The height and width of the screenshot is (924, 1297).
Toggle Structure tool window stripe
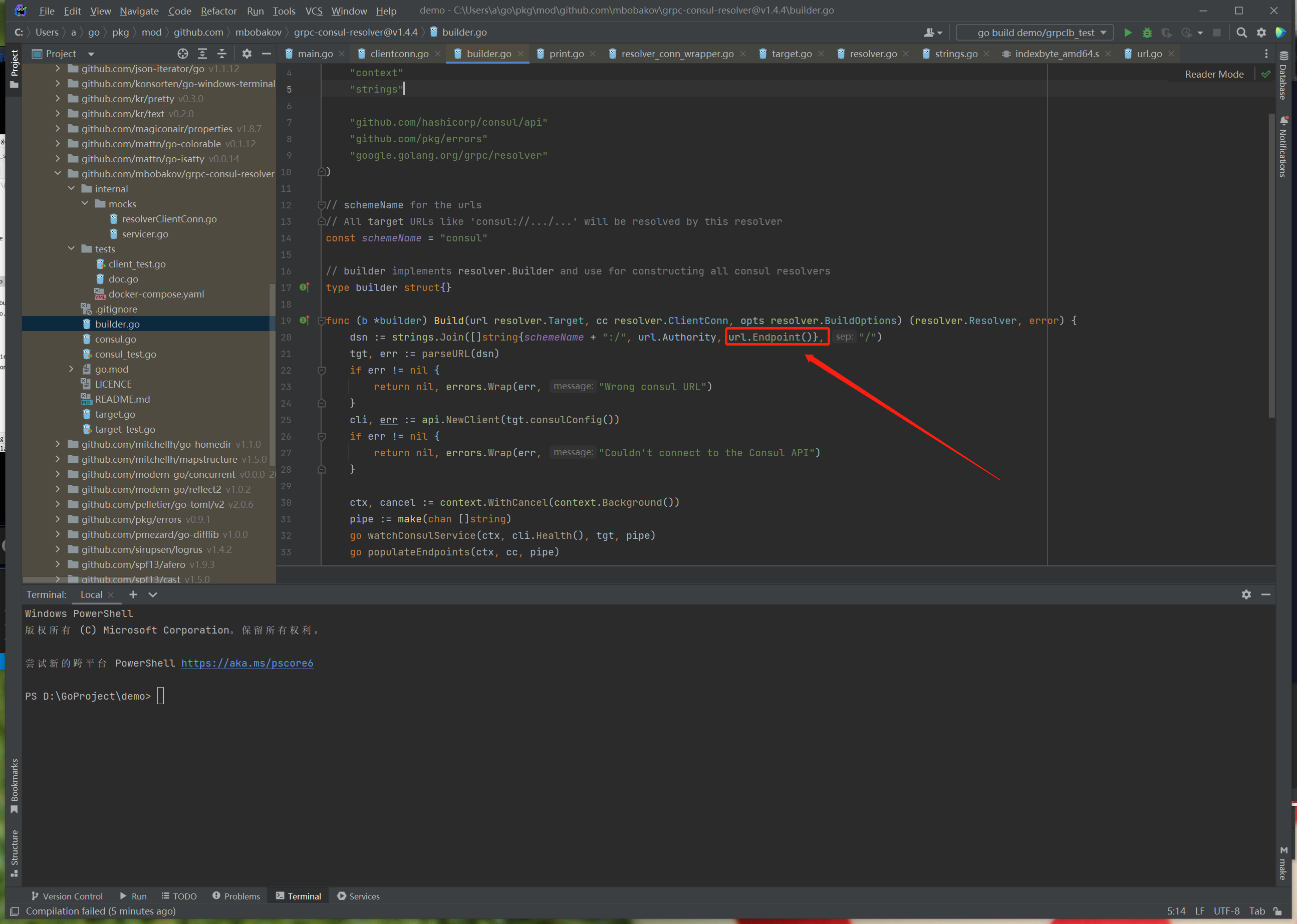pyautogui.click(x=15, y=852)
